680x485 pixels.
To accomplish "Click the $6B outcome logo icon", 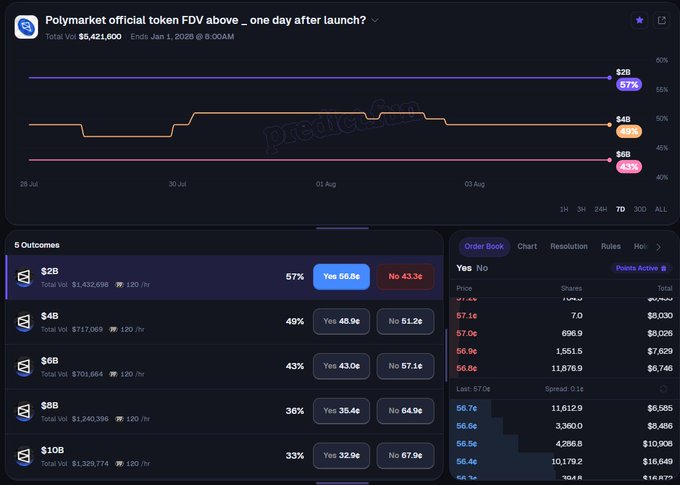I will 24,366.
